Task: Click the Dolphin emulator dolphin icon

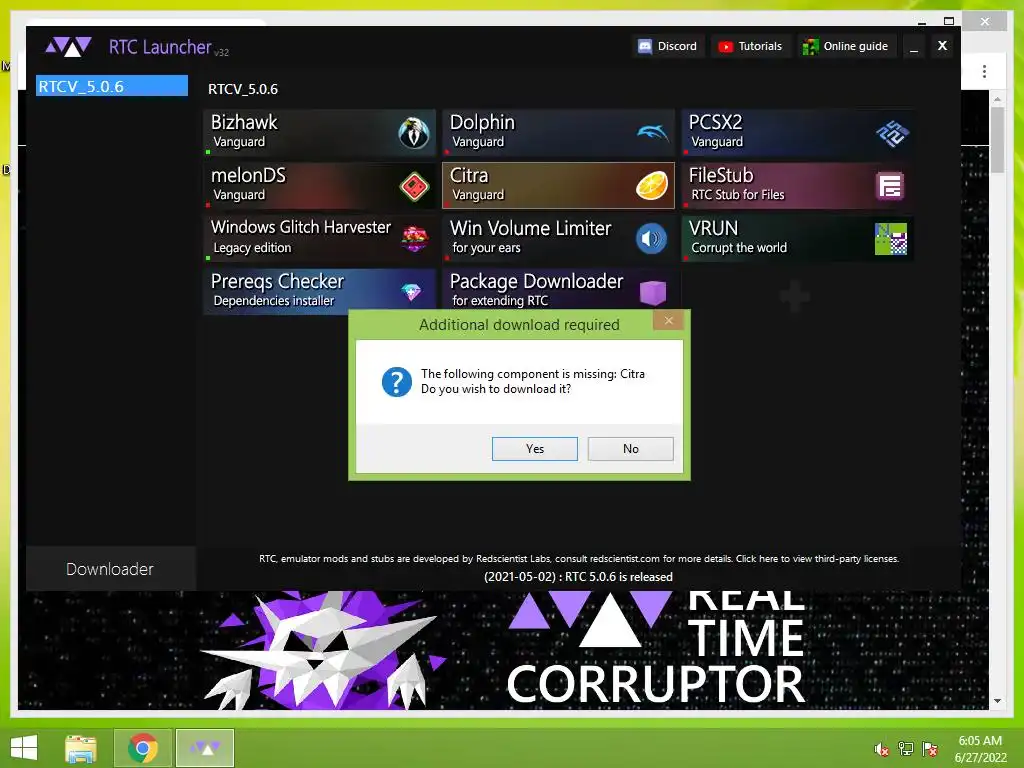Action: point(652,133)
